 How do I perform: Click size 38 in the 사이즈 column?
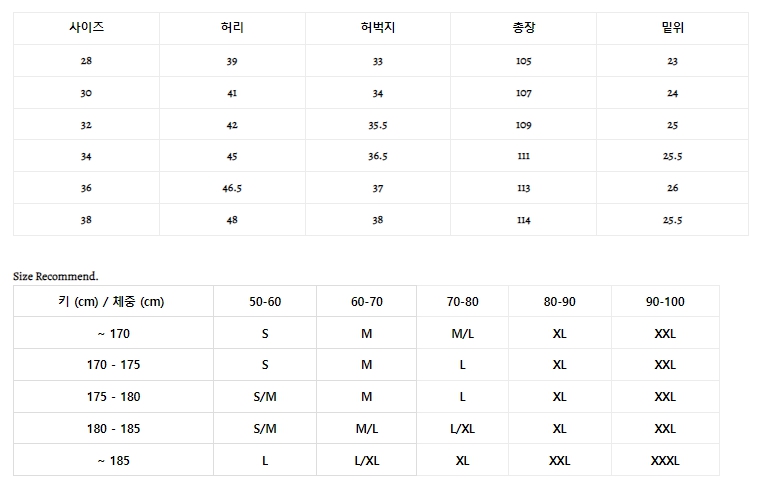pyautogui.click(x=86, y=220)
